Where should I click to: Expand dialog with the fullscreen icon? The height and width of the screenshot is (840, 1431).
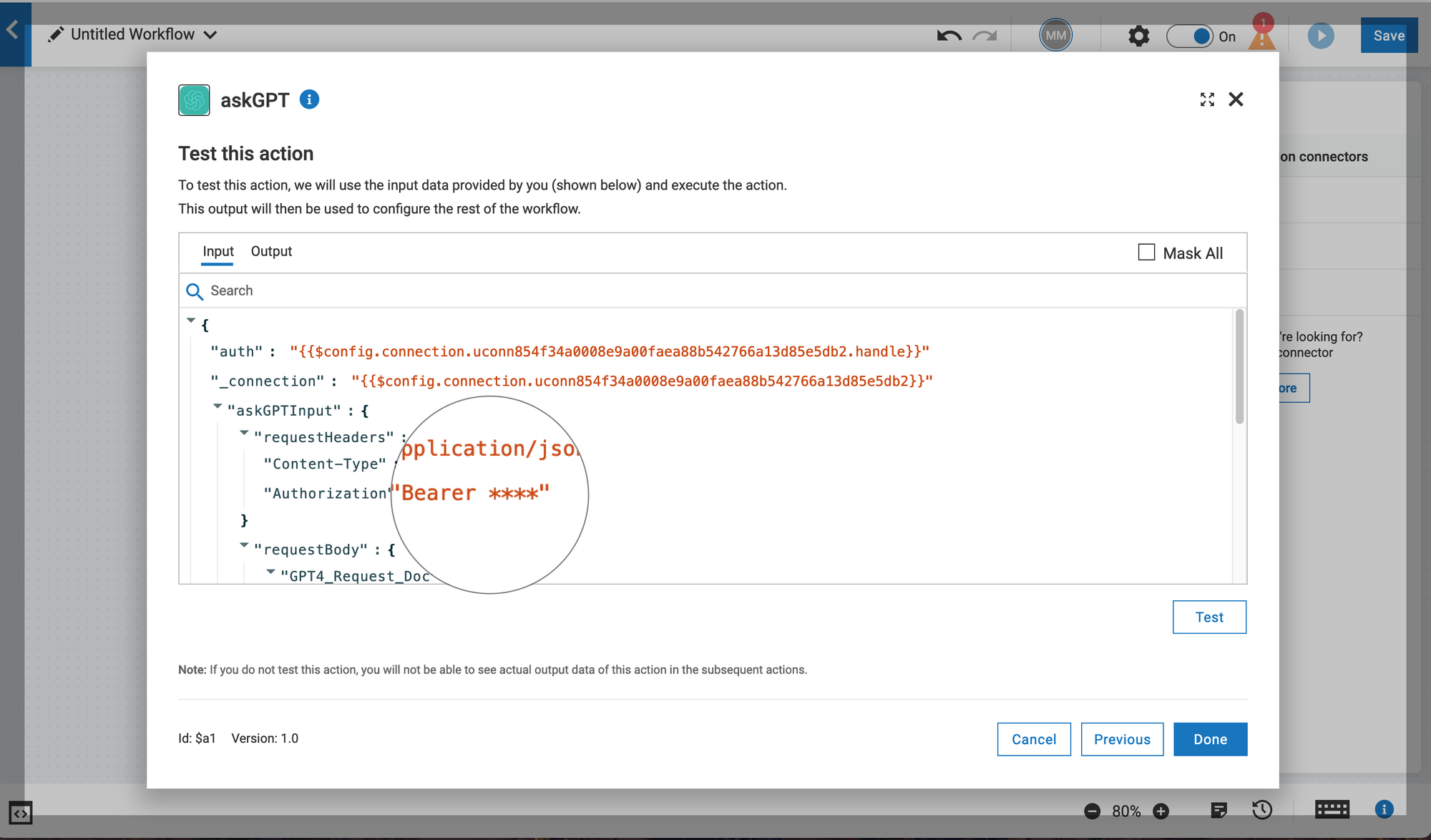(1207, 99)
